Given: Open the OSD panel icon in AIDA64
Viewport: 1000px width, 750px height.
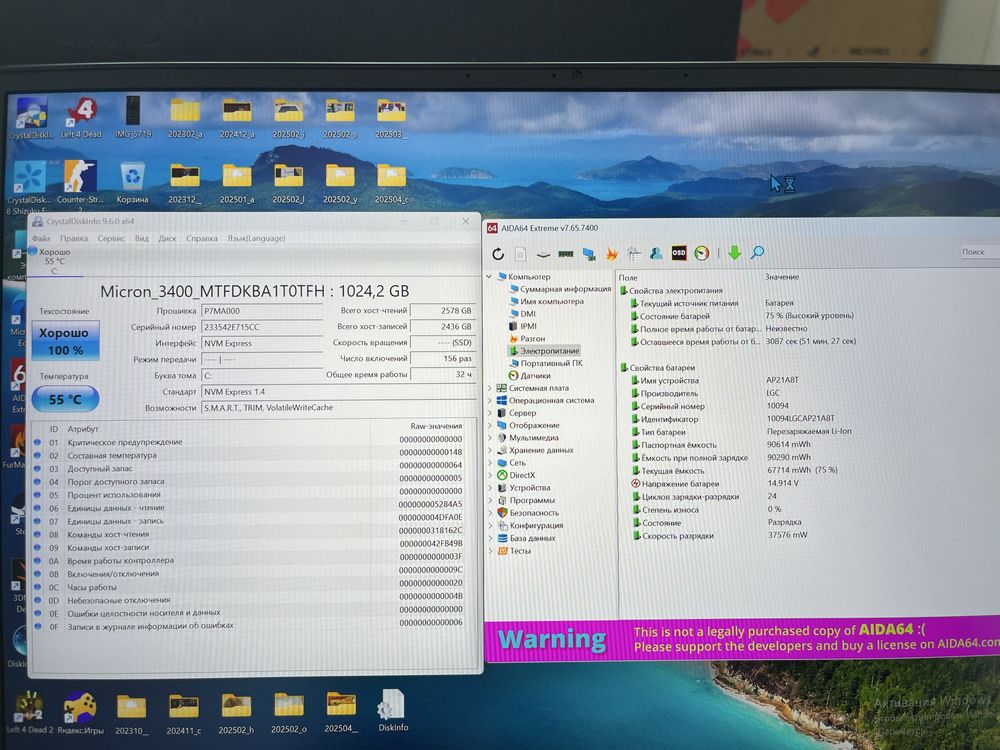Looking at the screenshot, I should (x=679, y=253).
